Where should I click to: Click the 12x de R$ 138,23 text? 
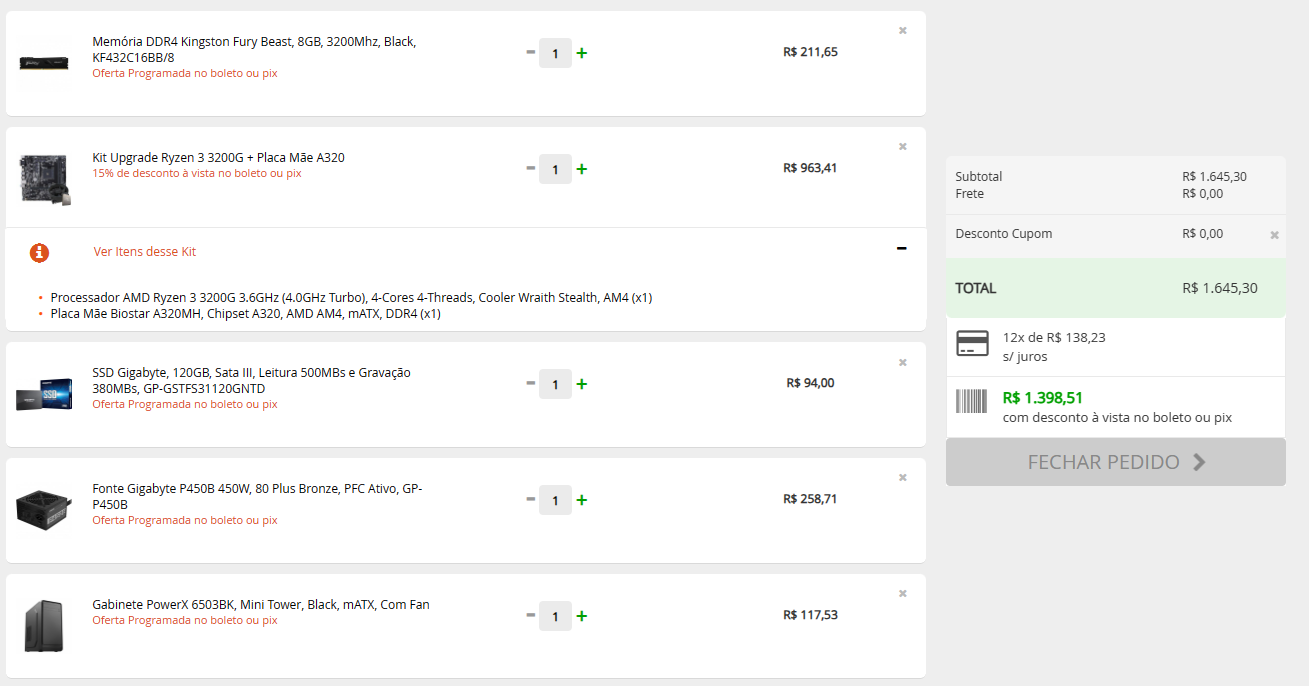tap(1054, 337)
